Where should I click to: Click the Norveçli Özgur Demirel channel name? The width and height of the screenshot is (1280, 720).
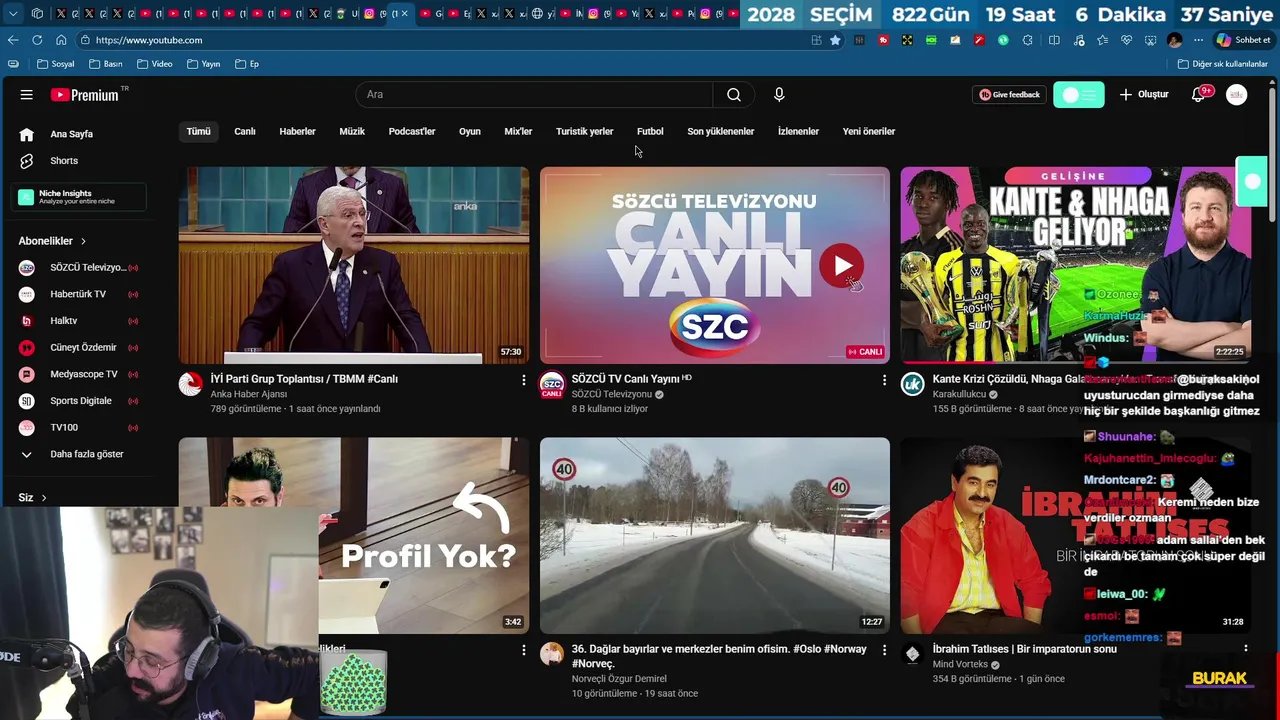pos(619,679)
